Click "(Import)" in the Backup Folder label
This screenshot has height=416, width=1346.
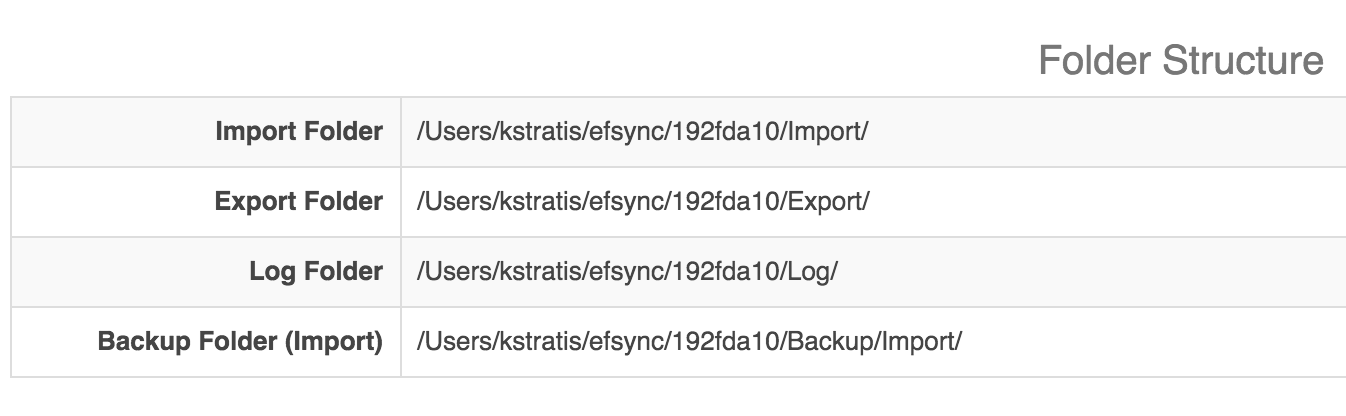[x=335, y=342]
